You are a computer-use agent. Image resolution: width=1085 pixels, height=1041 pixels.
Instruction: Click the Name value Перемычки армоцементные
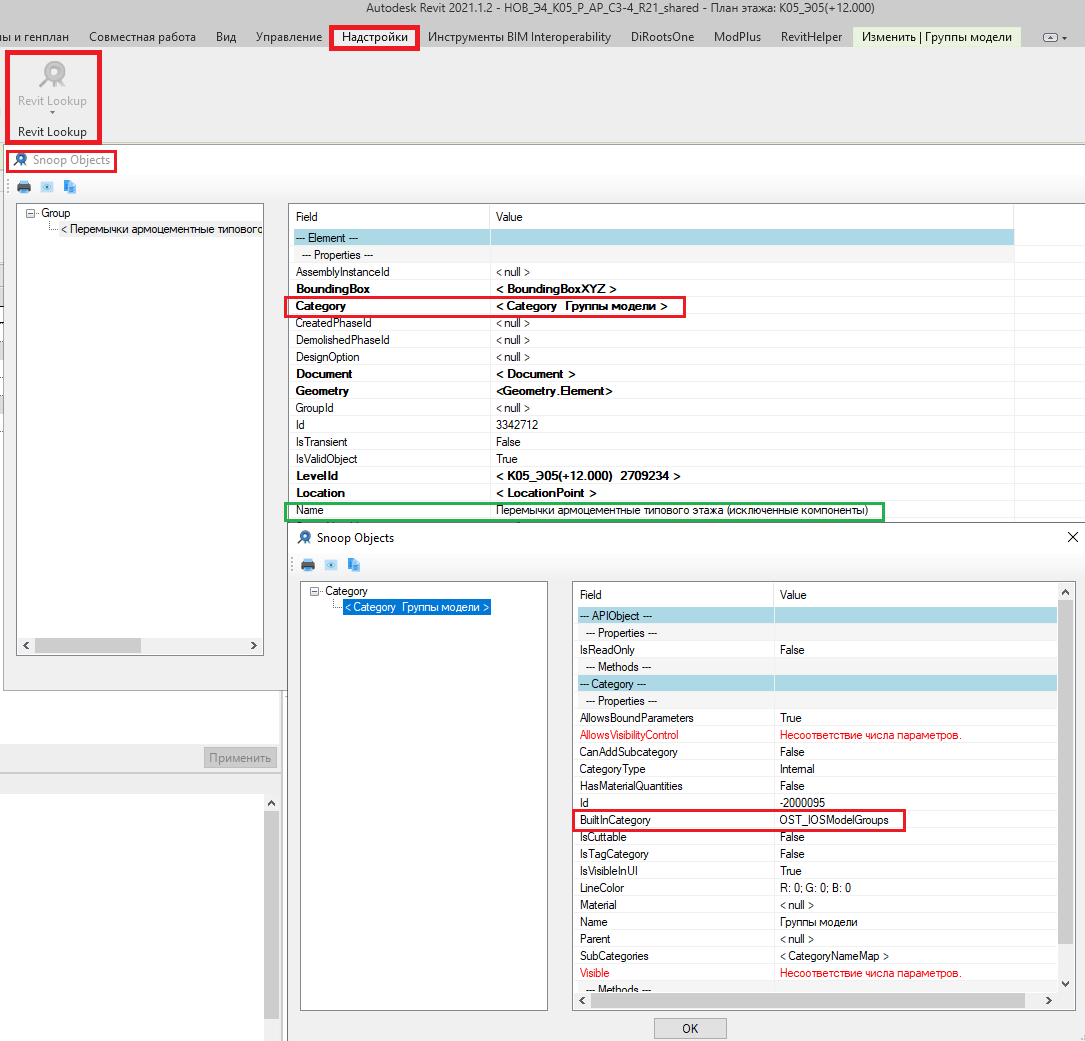click(682, 510)
